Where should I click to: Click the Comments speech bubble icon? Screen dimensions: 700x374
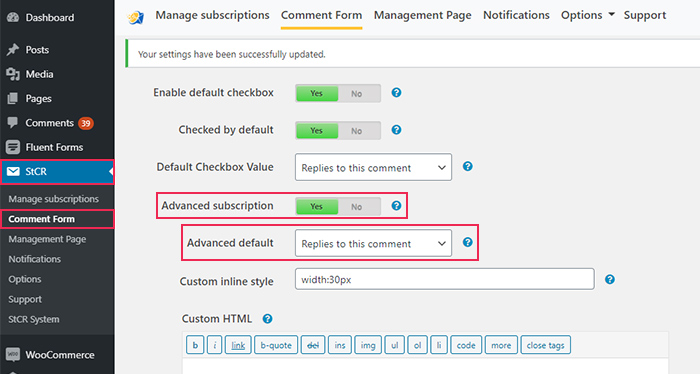(13, 122)
